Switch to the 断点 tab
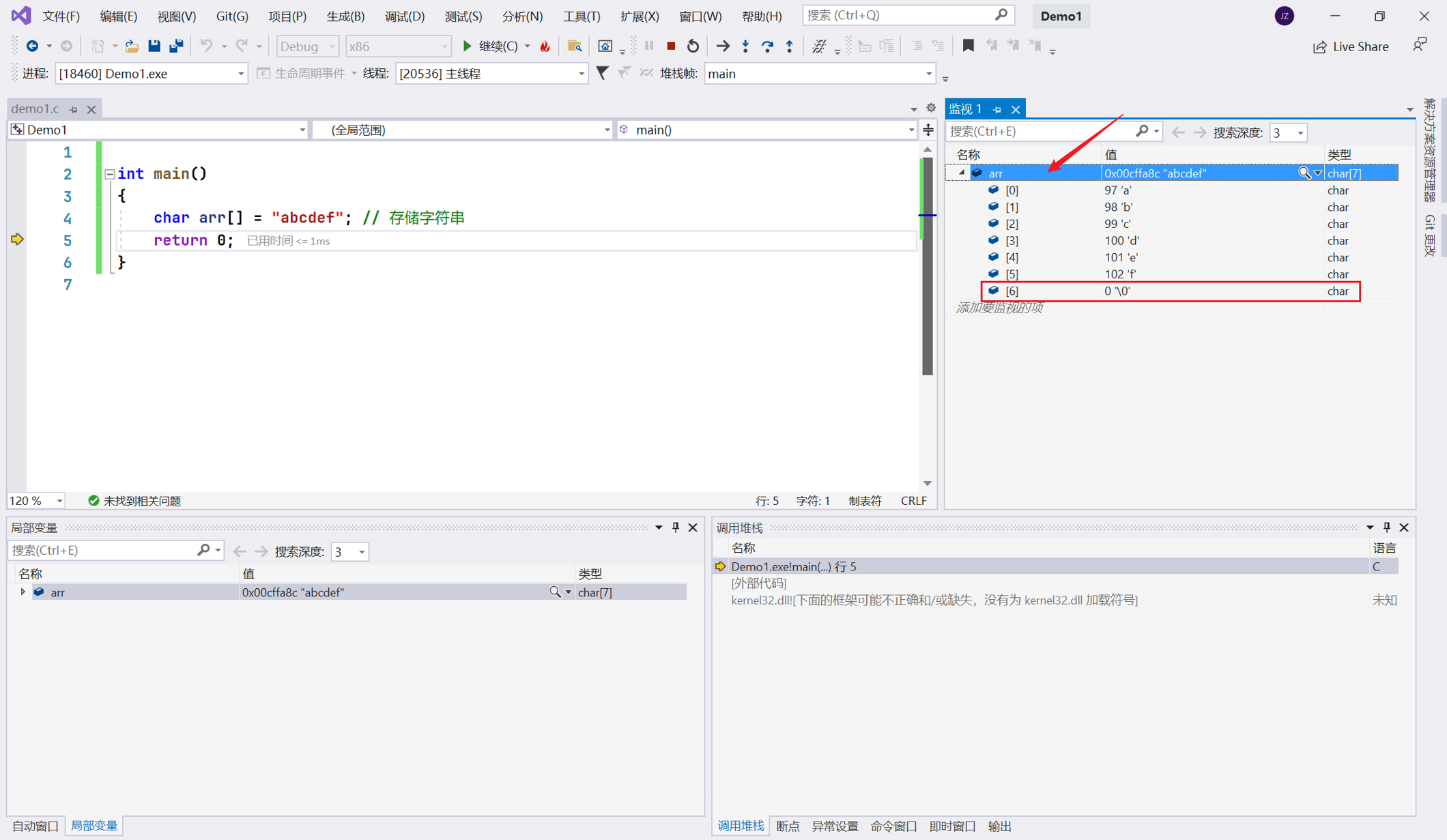This screenshot has width=1447, height=840. click(x=788, y=826)
